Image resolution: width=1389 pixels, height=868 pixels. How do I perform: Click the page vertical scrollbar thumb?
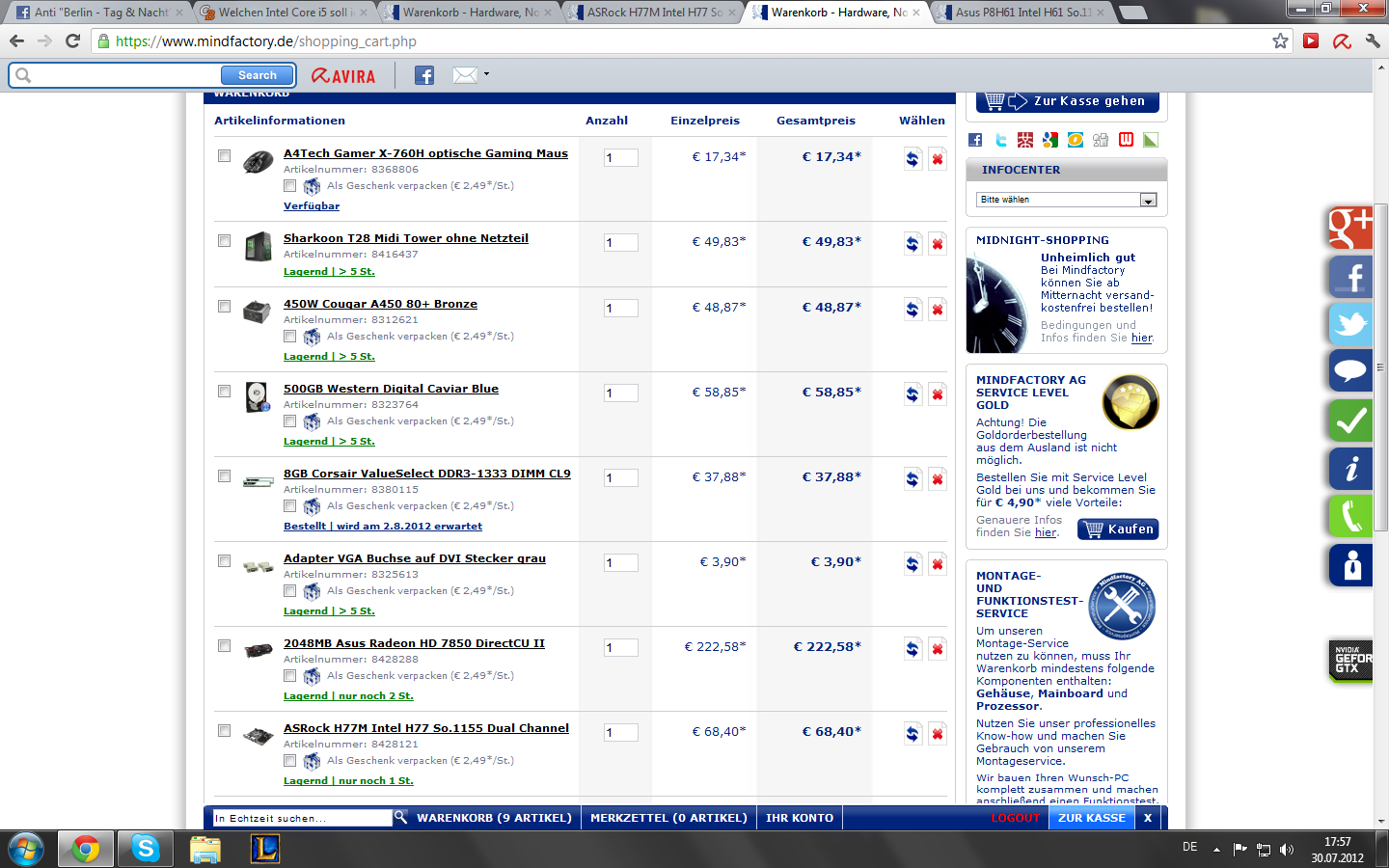1381,367
